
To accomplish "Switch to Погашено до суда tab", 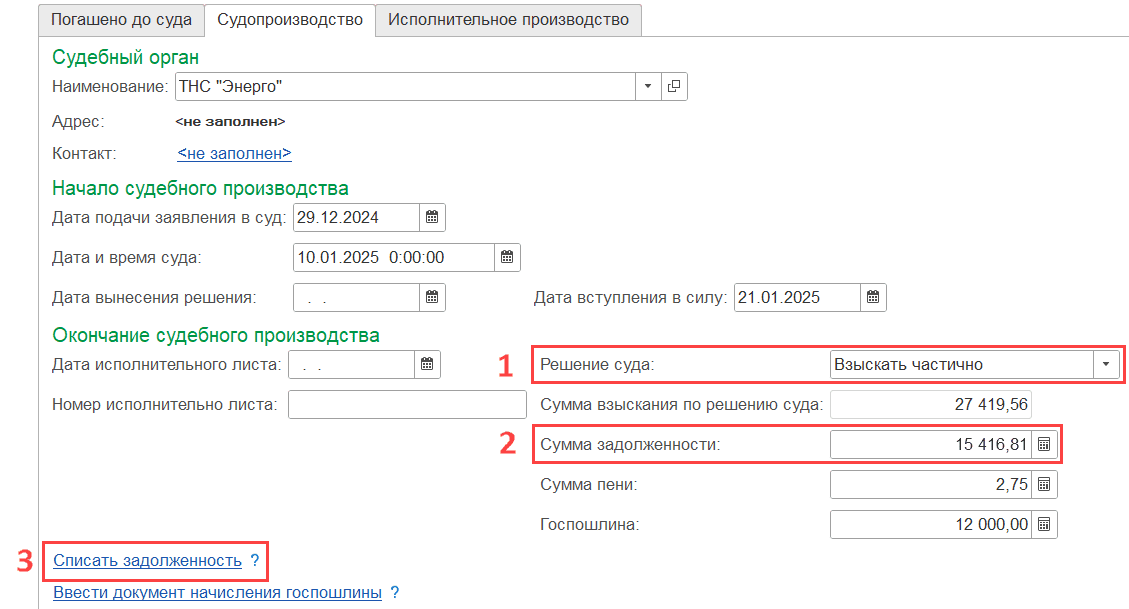I will 120,19.
